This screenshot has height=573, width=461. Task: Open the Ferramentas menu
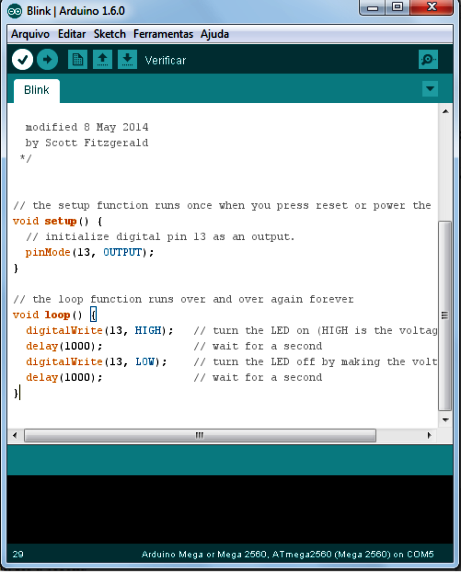163,34
